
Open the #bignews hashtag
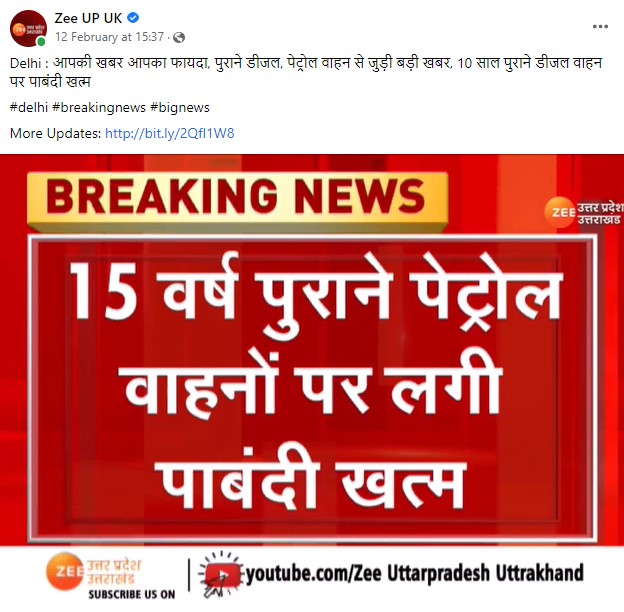pyautogui.click(x=180, y=107)
